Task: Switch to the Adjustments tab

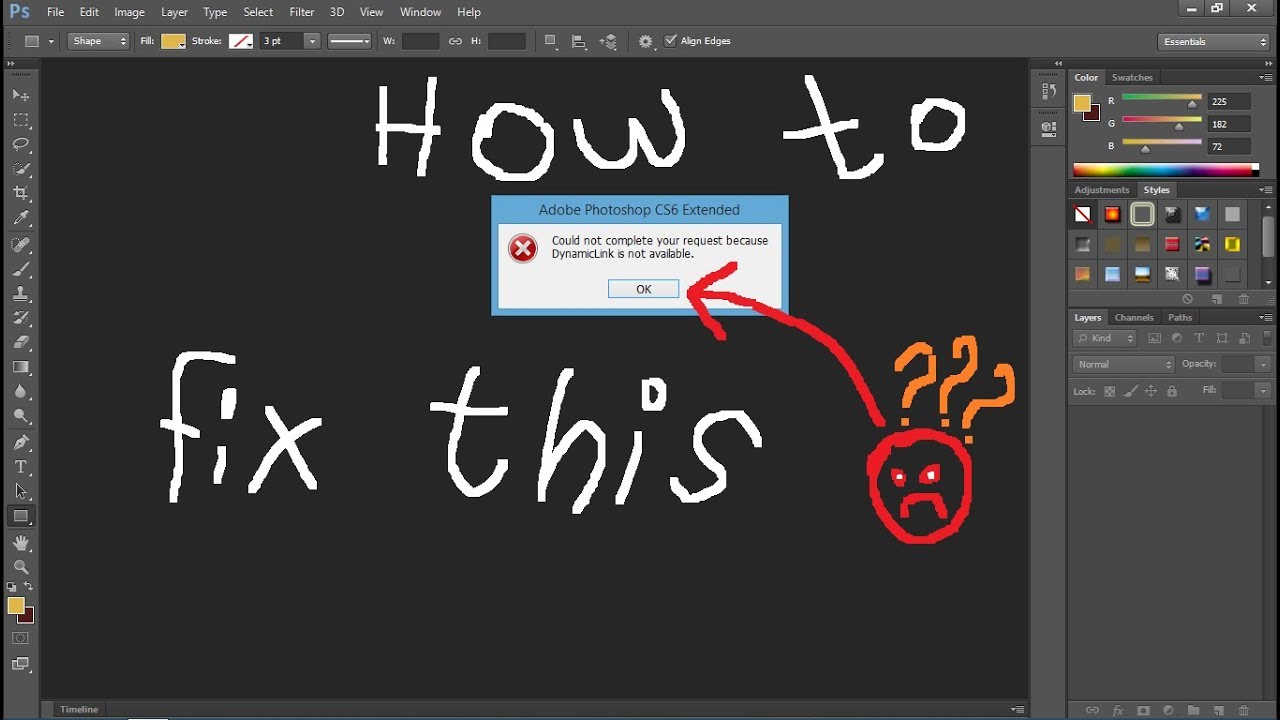Action: [x=1101, y=190]
